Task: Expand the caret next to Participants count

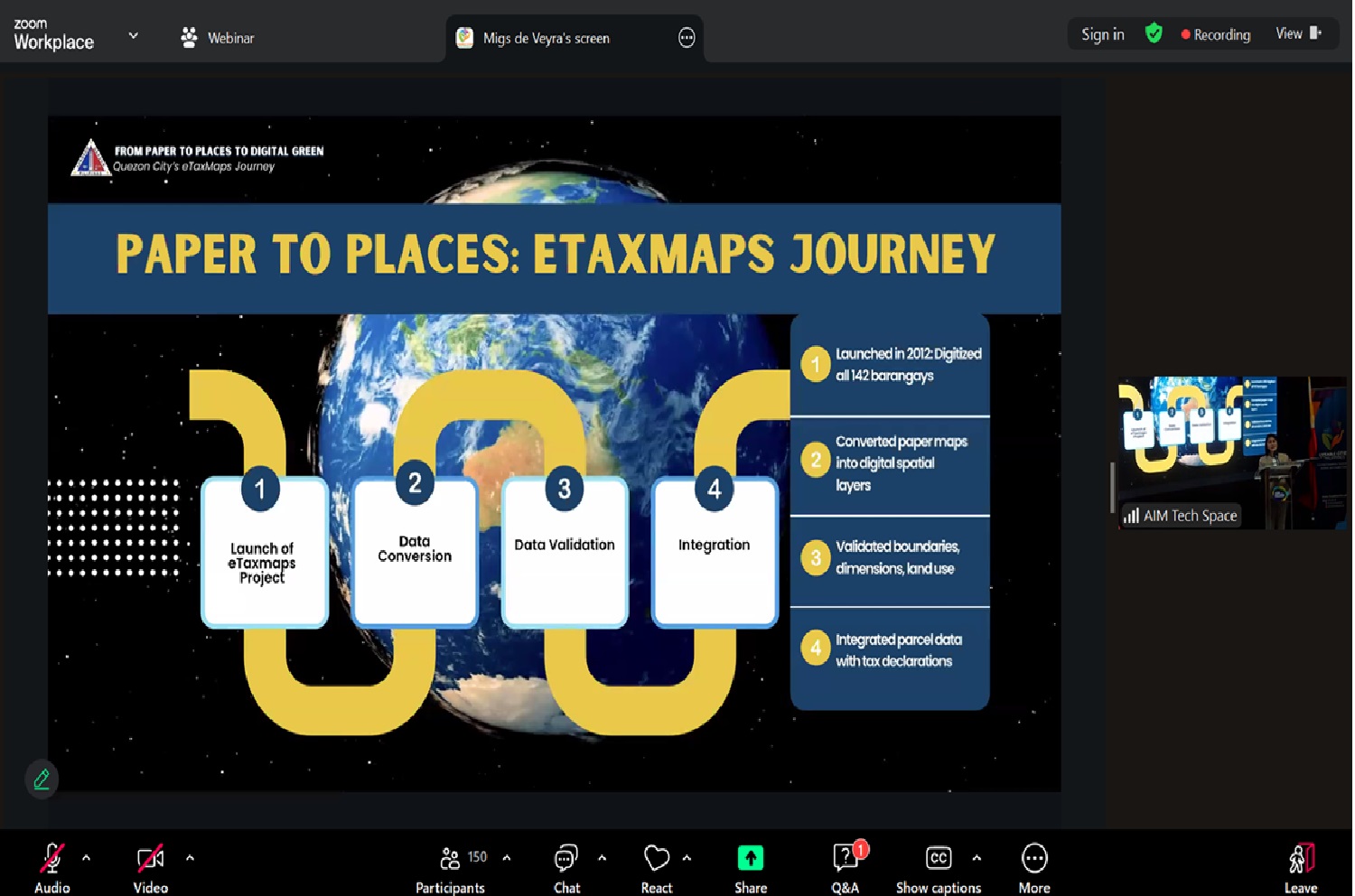Action: [x=507, y=858]
